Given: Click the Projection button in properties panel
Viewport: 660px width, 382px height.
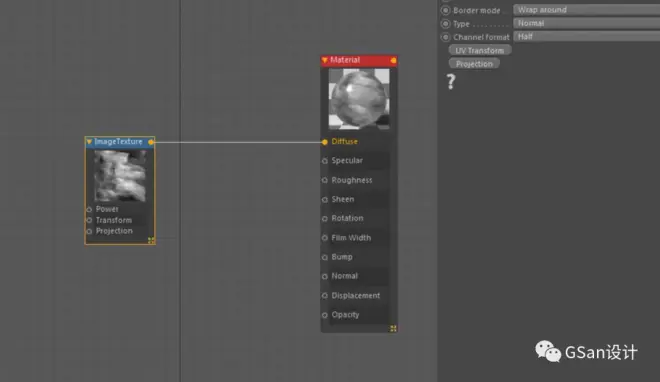Looking at the screenshot, I should tap(474, 64).
